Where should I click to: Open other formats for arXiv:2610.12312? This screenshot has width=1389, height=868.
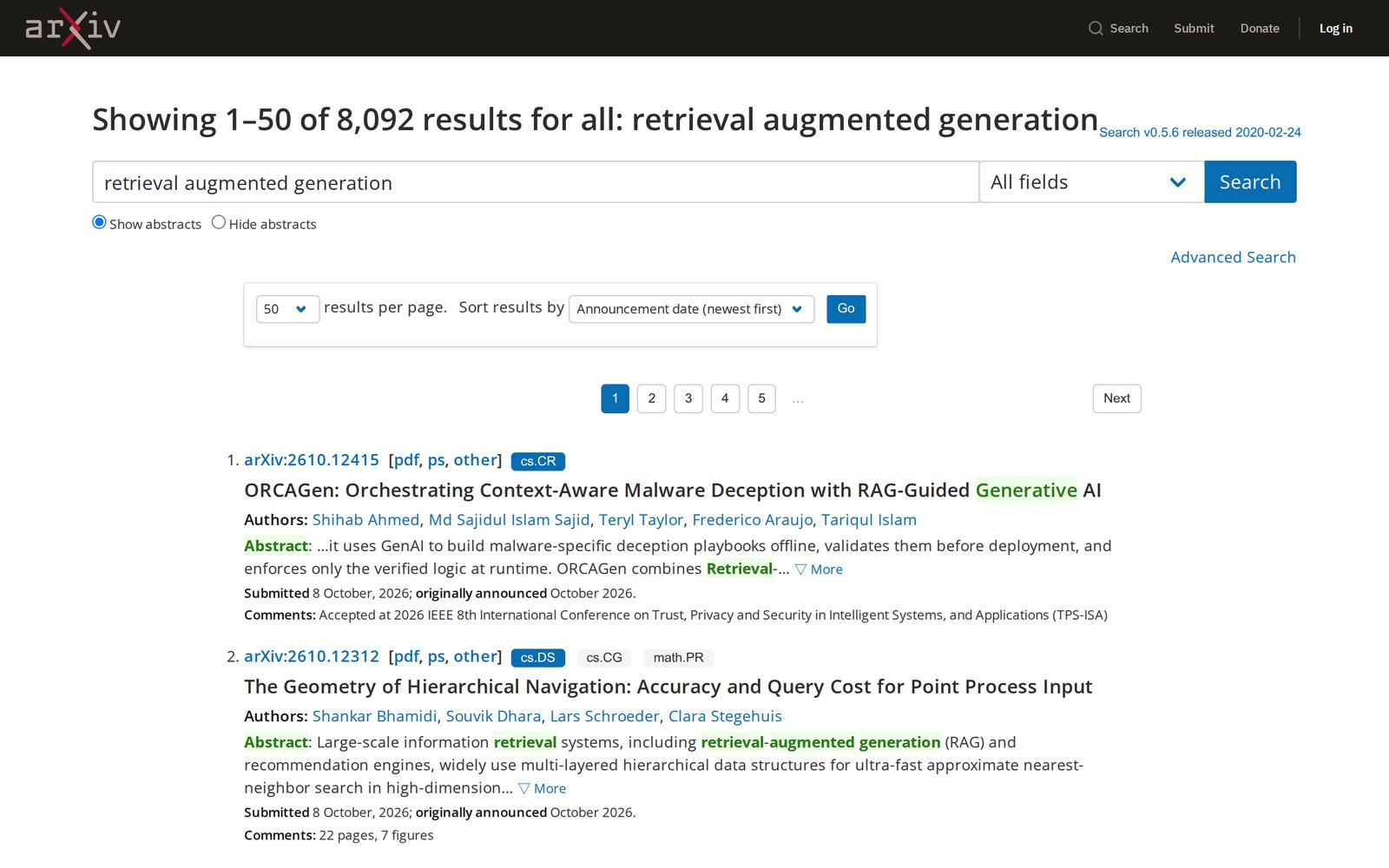475,656
